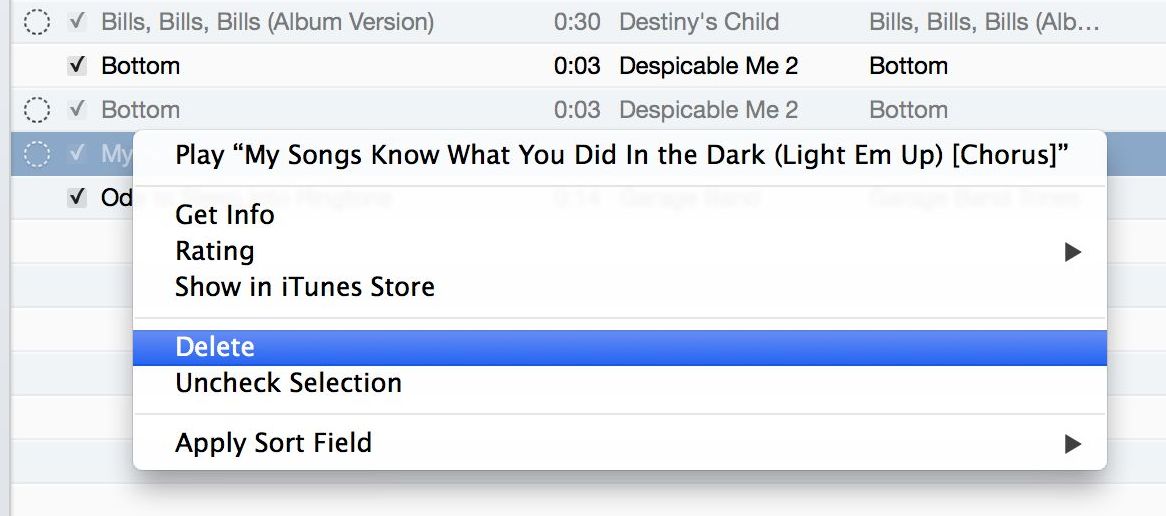Toggle the checkmark on the highlighted My Songs row
The image size is (1166, 516).
click(76, 154)
